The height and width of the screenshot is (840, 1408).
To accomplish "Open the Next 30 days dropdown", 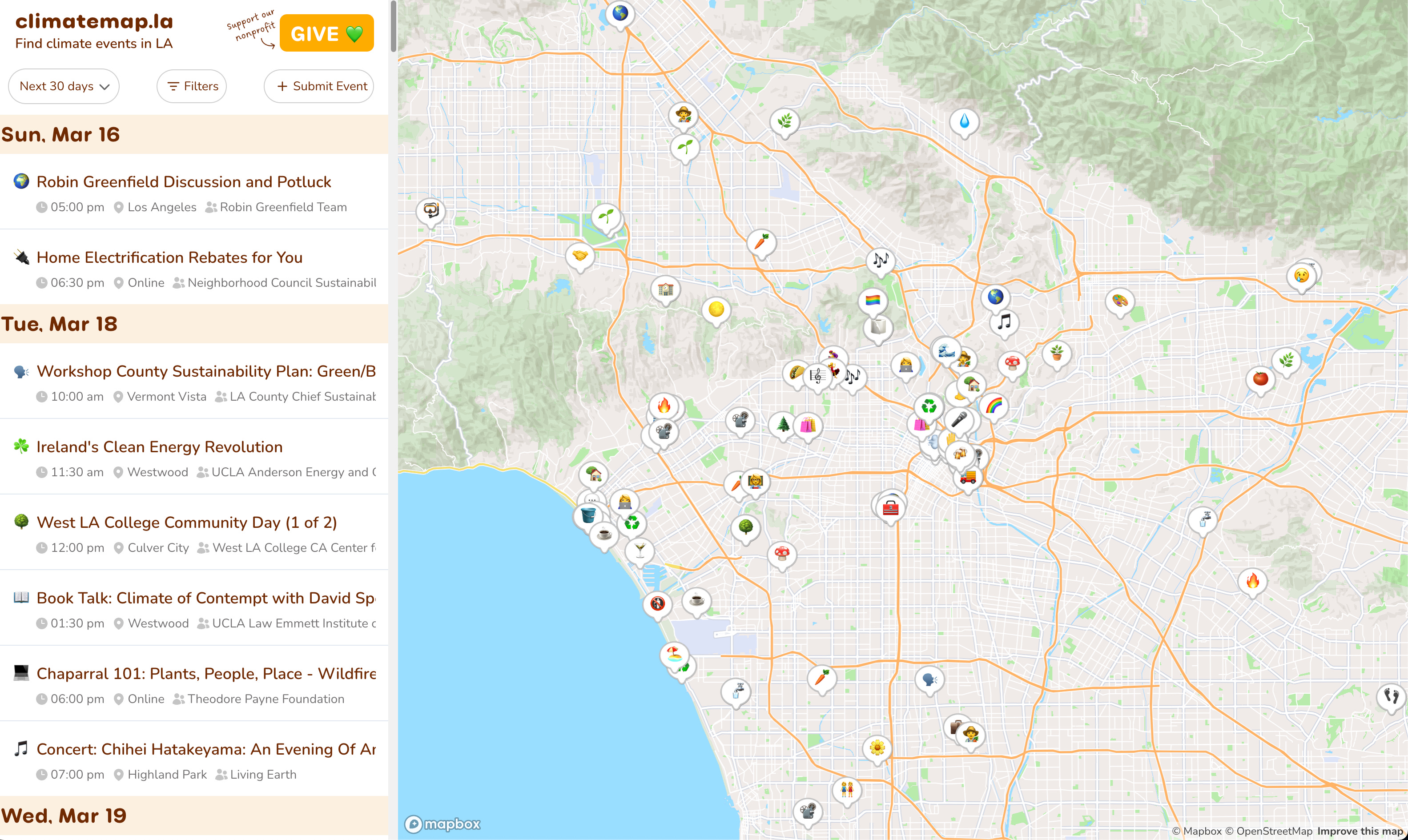I will click(x=64, y=86).
